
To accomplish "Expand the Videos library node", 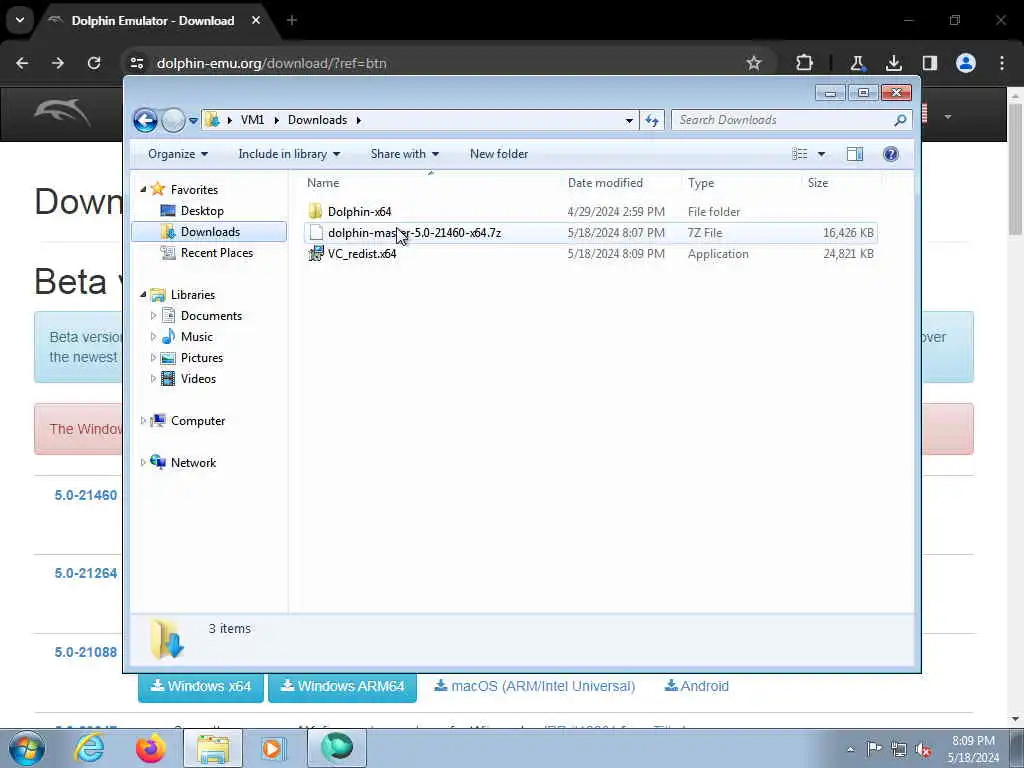I will point(153,378).
